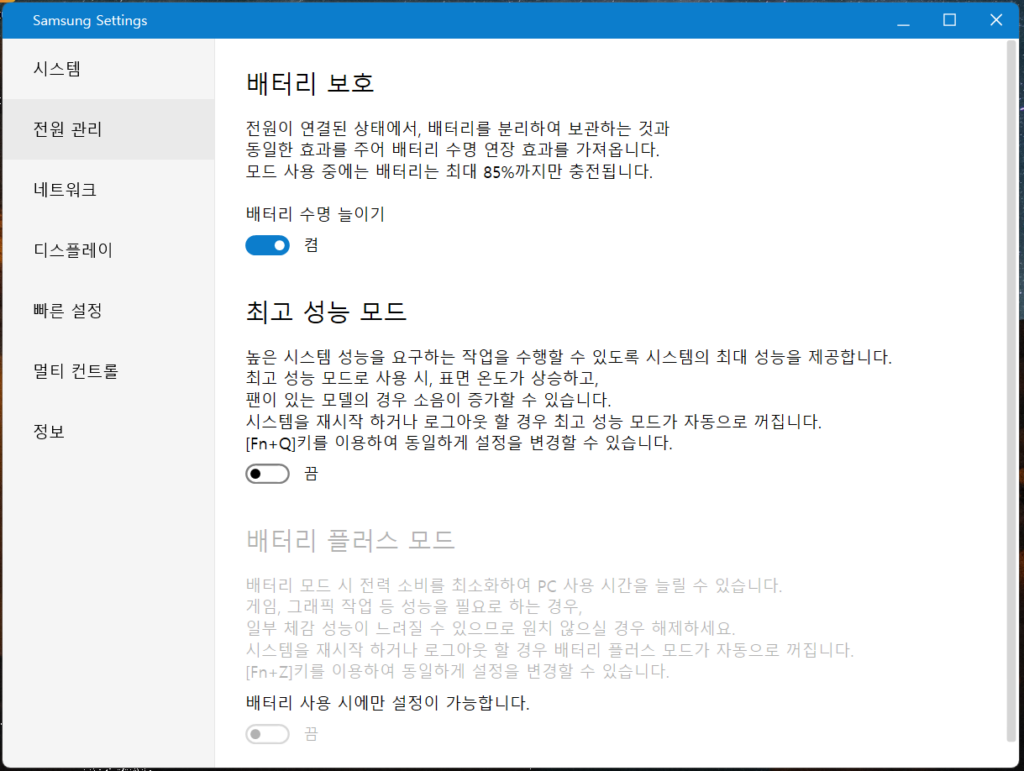
Task: Click the 배터리 수명 늘이기 label
Action: [x=315, y=214]
